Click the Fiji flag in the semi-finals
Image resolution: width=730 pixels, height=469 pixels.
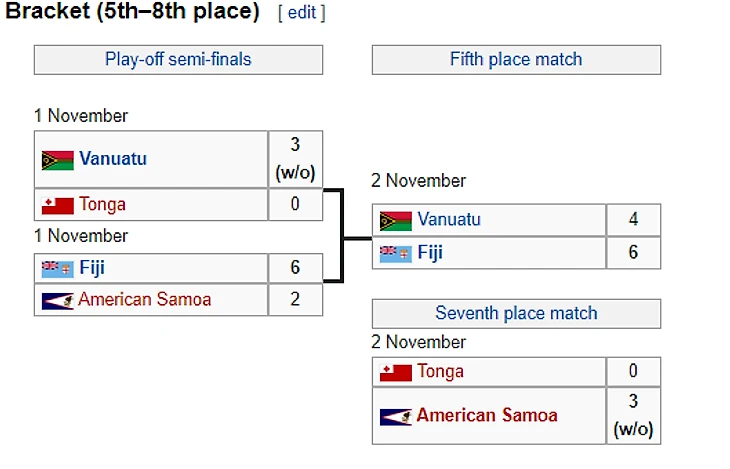coord(57,269)
